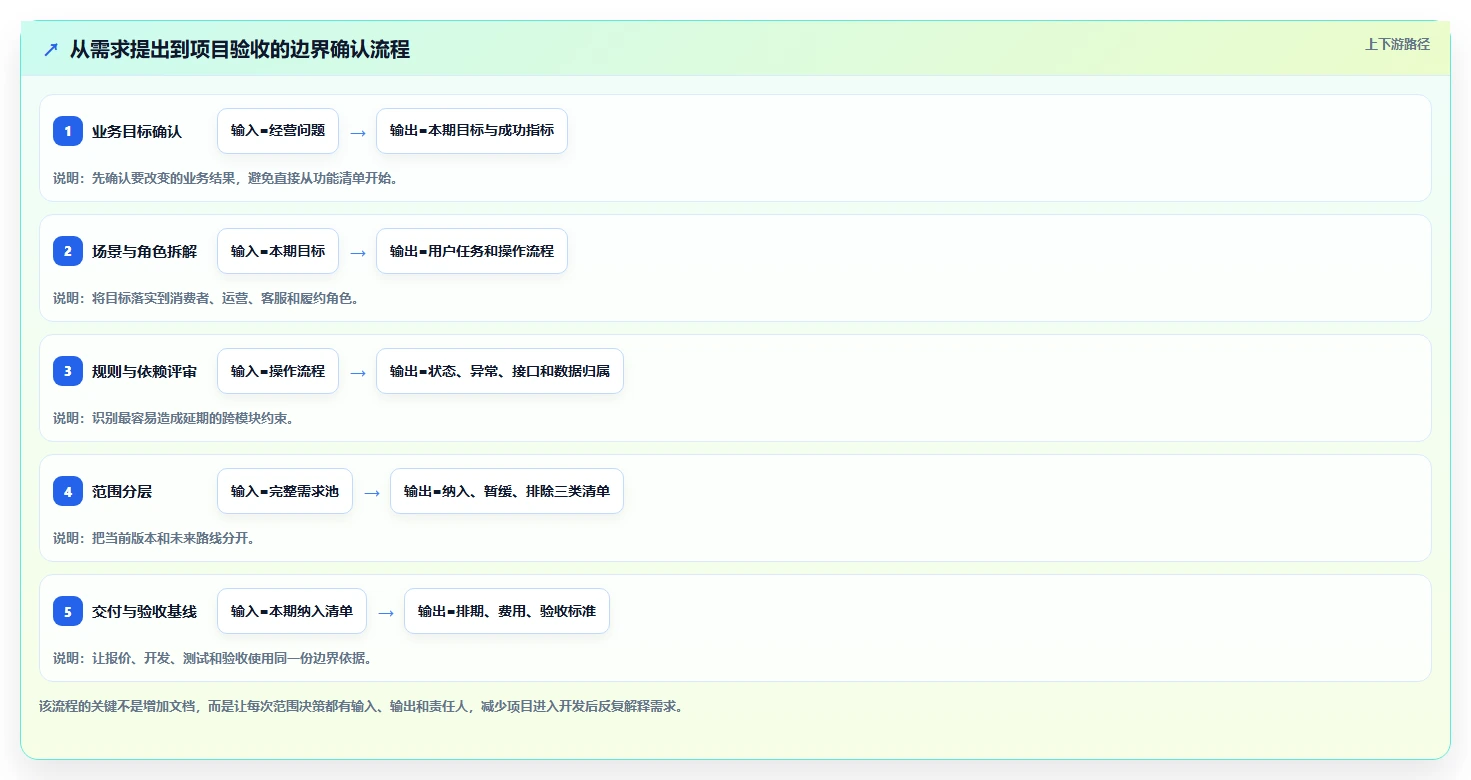Click the heading 从需求提出到项目验收的边界确认流程
The width and height of the screenshot is (1471, 780).
pyautogui.click(x=240, y=49)
